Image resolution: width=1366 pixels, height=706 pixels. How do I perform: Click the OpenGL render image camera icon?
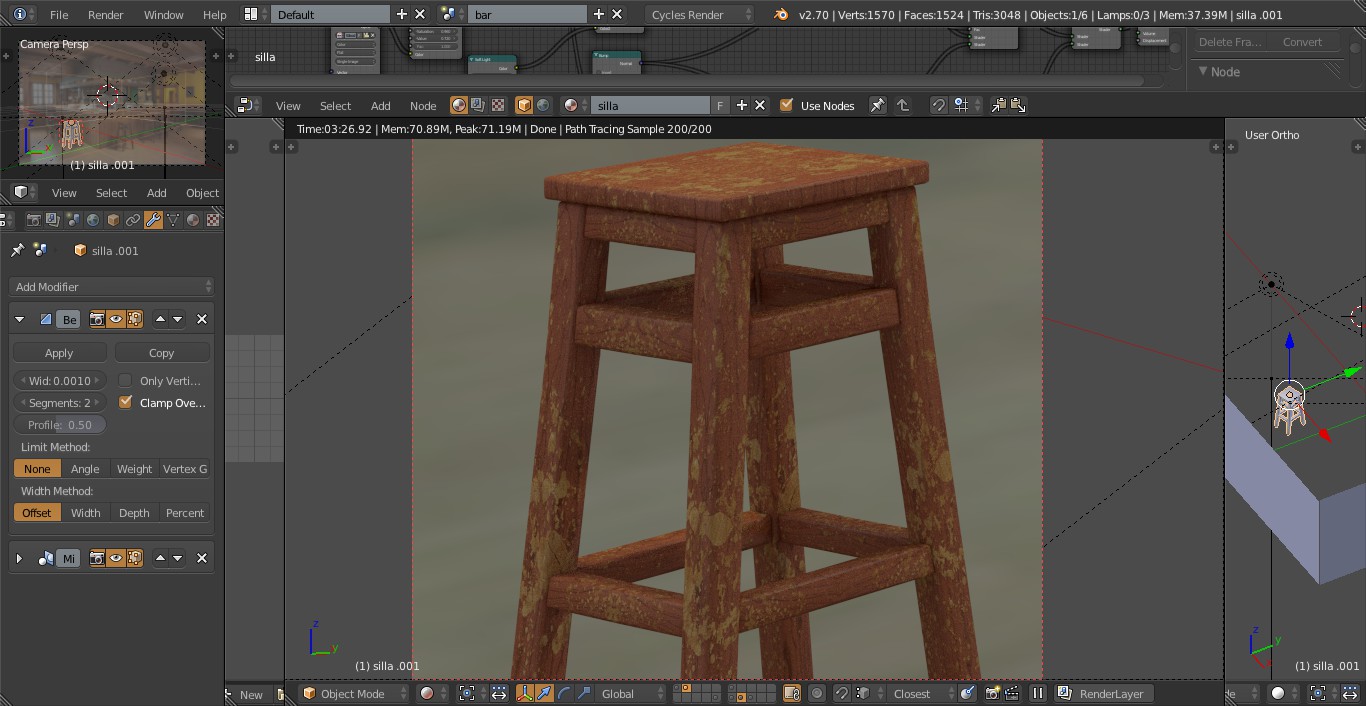pyautogui.click(x=993, y=693)
